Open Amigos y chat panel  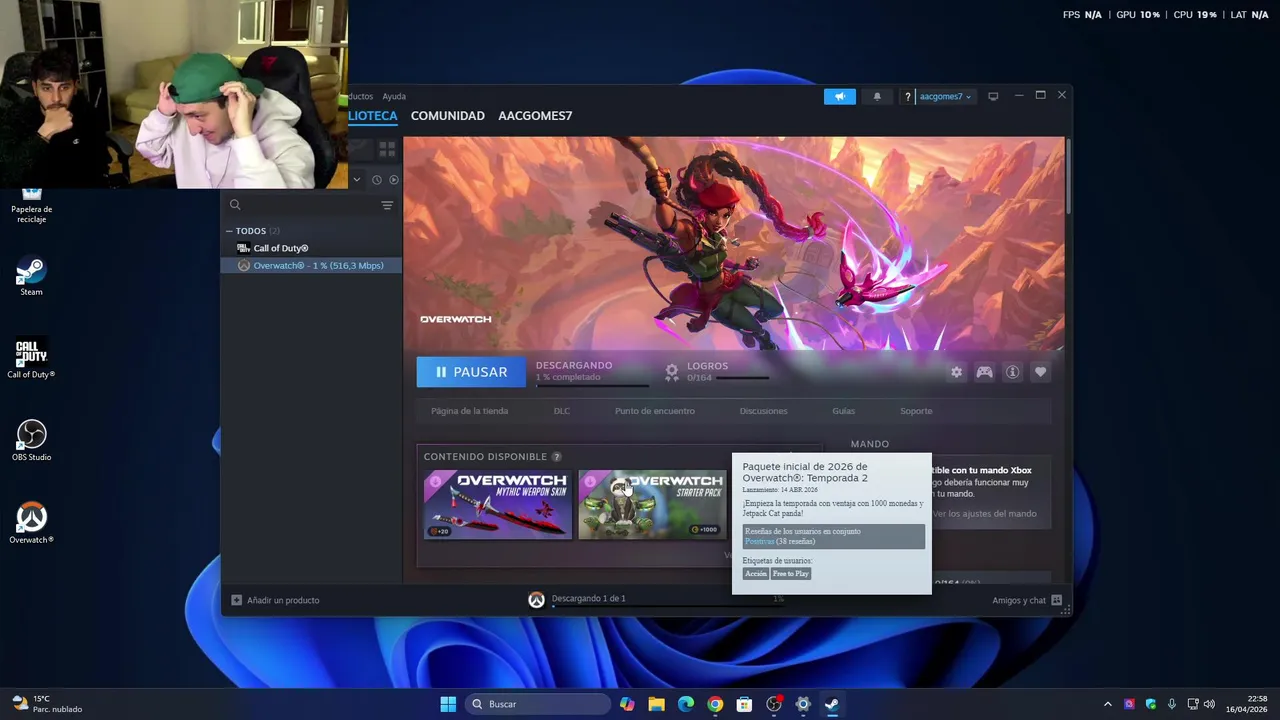coord(1027,600)
